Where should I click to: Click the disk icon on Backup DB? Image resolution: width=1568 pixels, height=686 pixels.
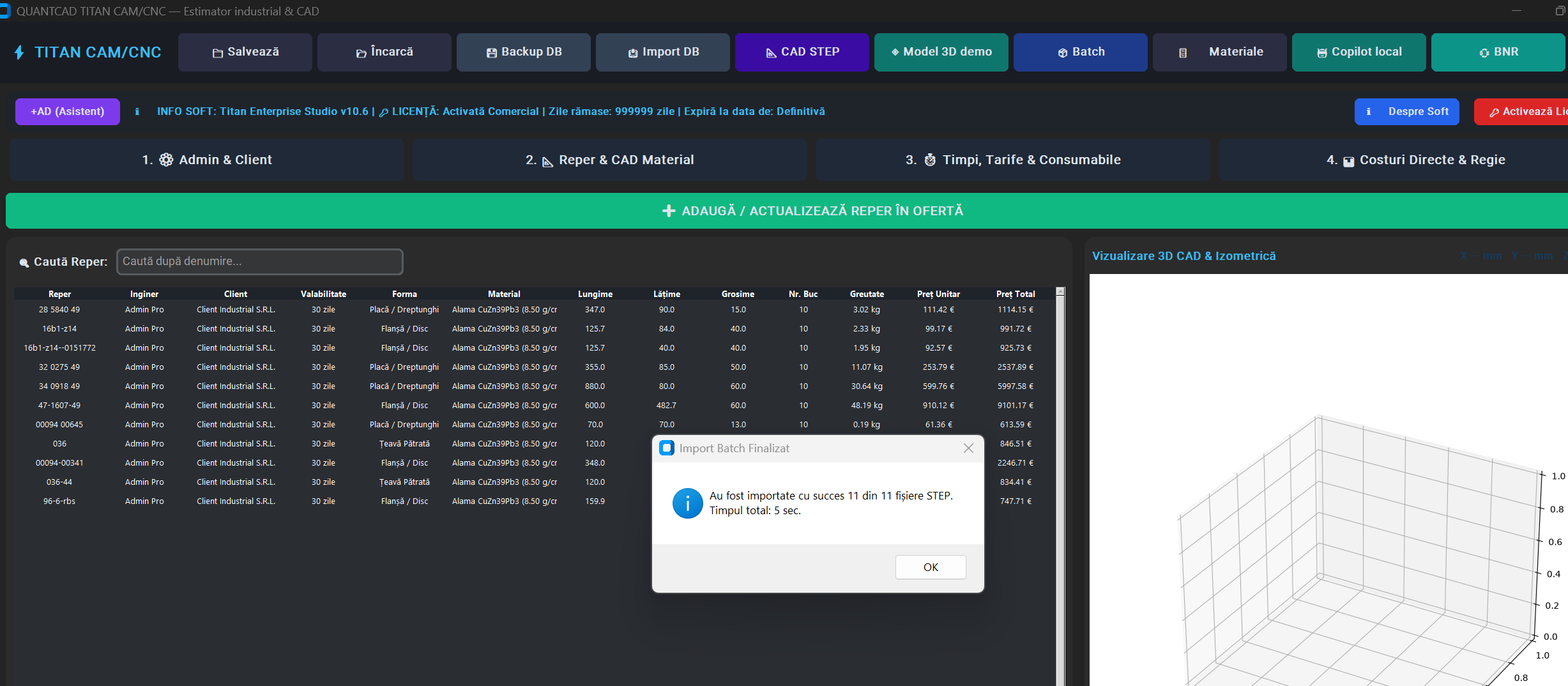point(492,53)
